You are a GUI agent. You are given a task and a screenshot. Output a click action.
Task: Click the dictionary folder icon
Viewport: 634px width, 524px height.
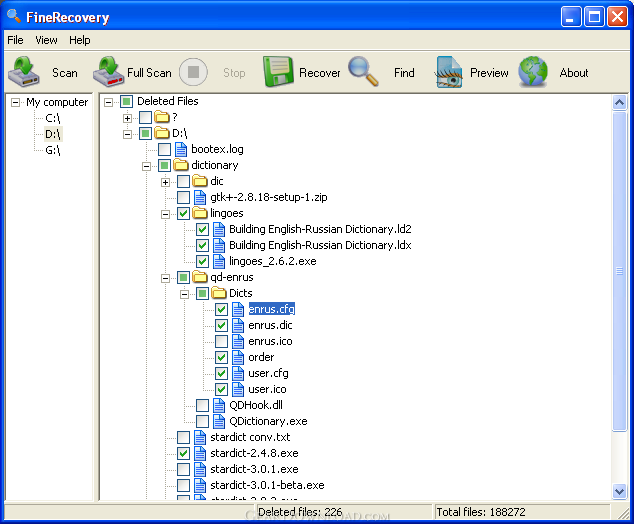[181, 165]
